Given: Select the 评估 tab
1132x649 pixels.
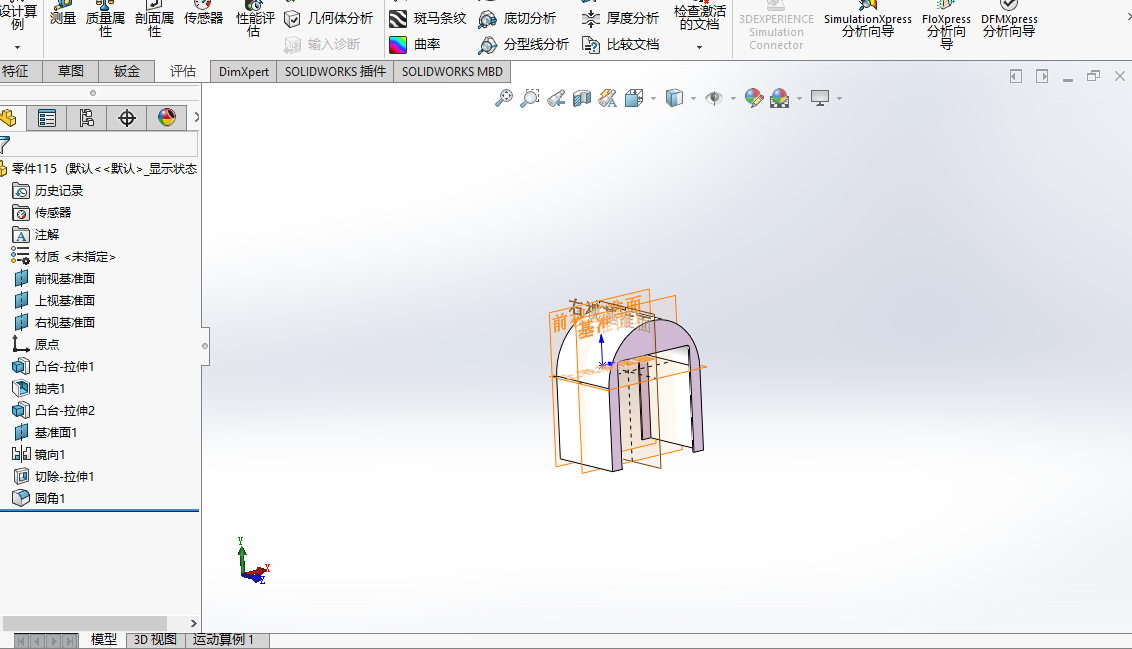Looking at the screenshot, I should click(x=183, y=71).
